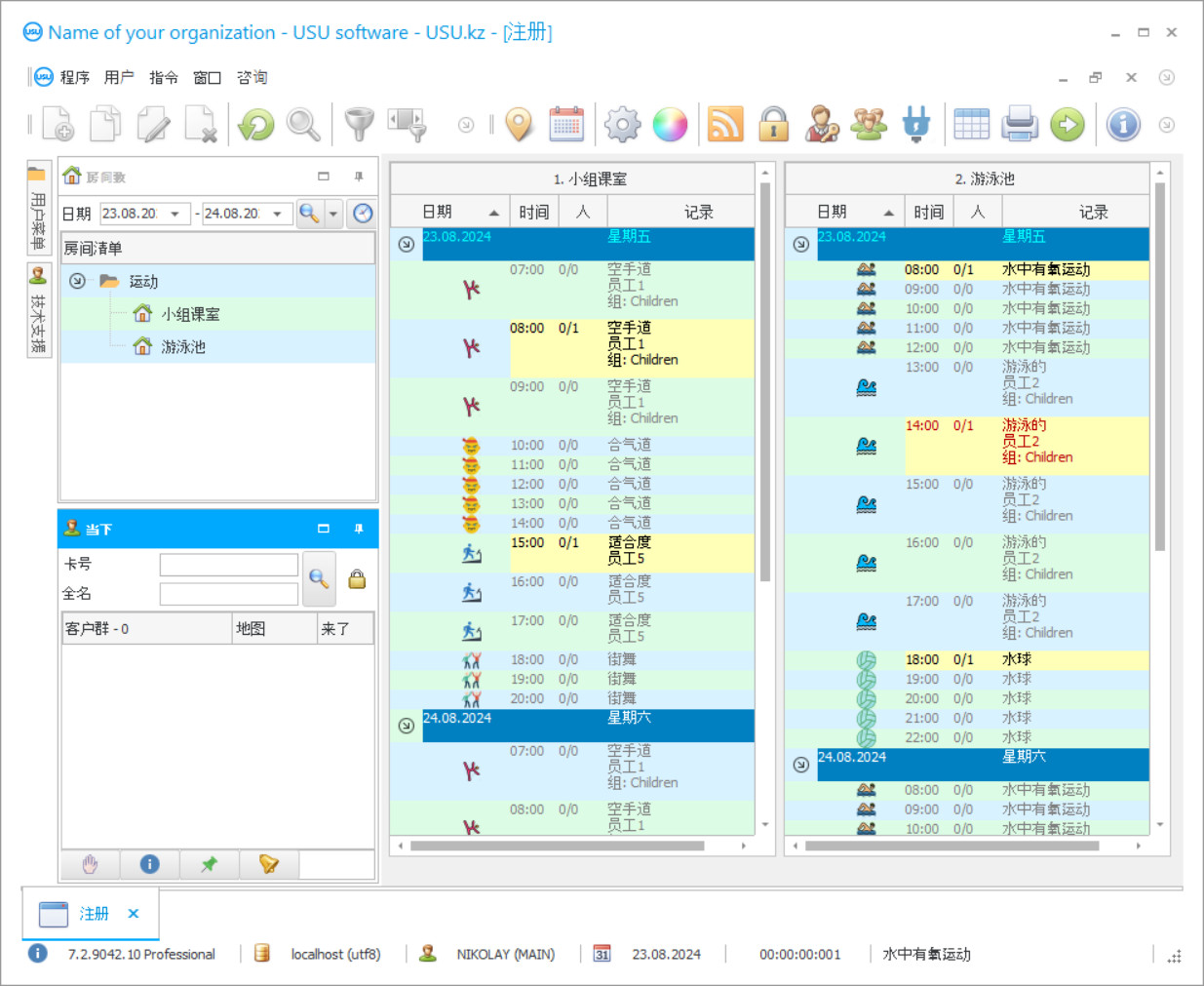Click the blue power plug icon
This screenshot has height=986, width=1204.
pyautogui.click(x=916, y=125)
